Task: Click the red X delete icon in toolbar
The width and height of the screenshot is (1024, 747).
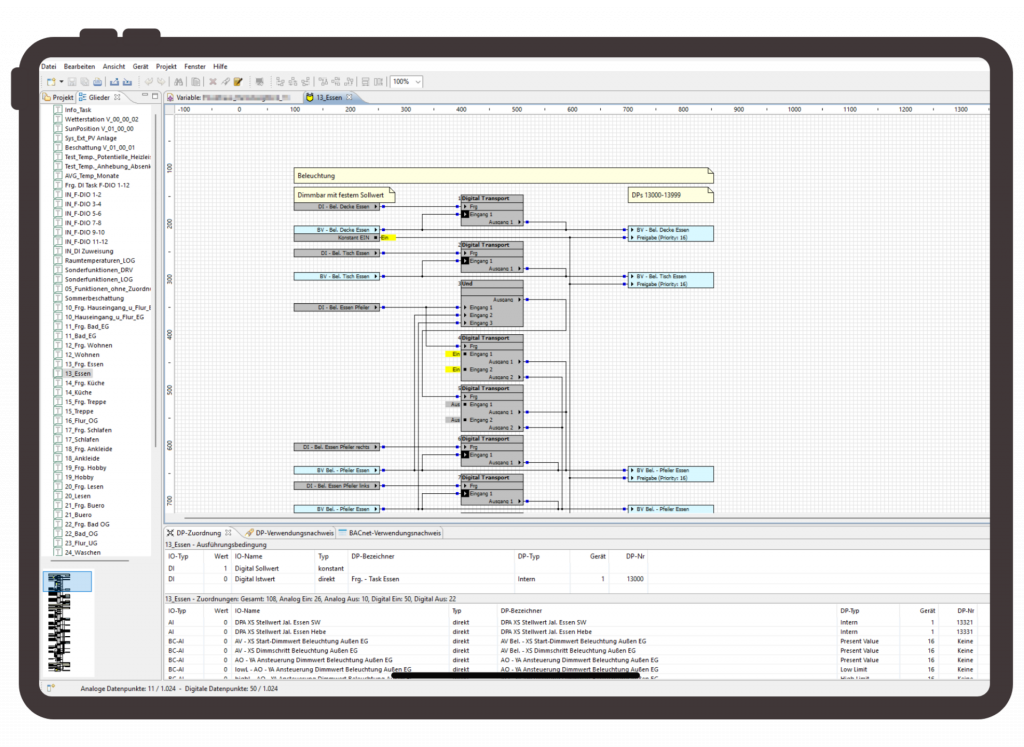Action: [x=213, y=81]
